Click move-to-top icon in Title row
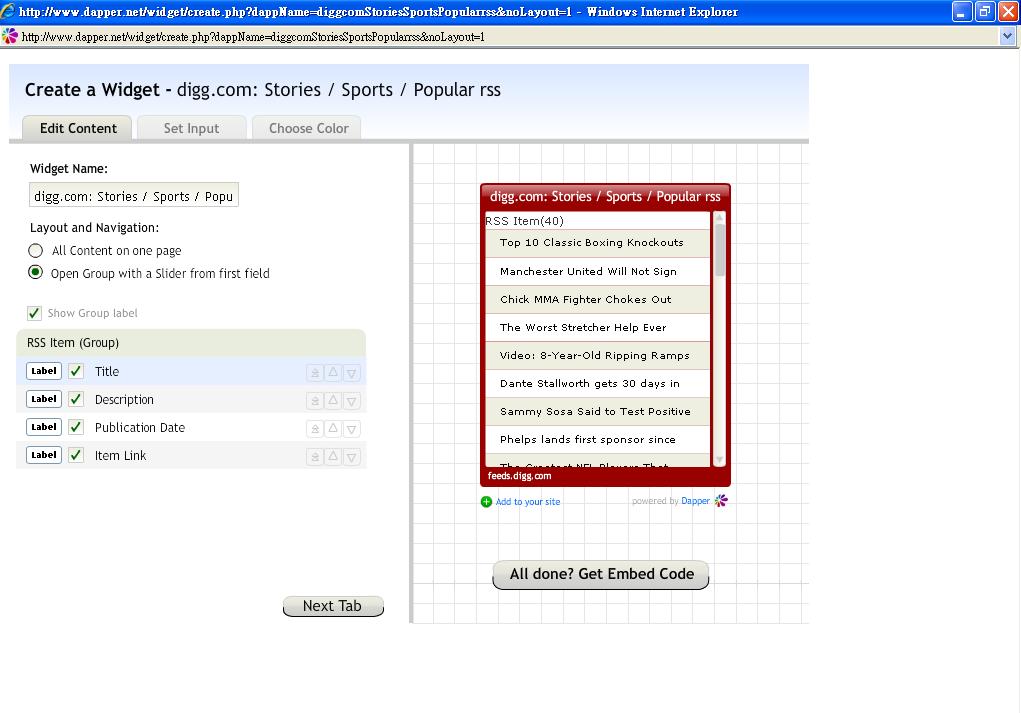The height and width of the screenshot is (713, 1021). [x=315, y=372]
